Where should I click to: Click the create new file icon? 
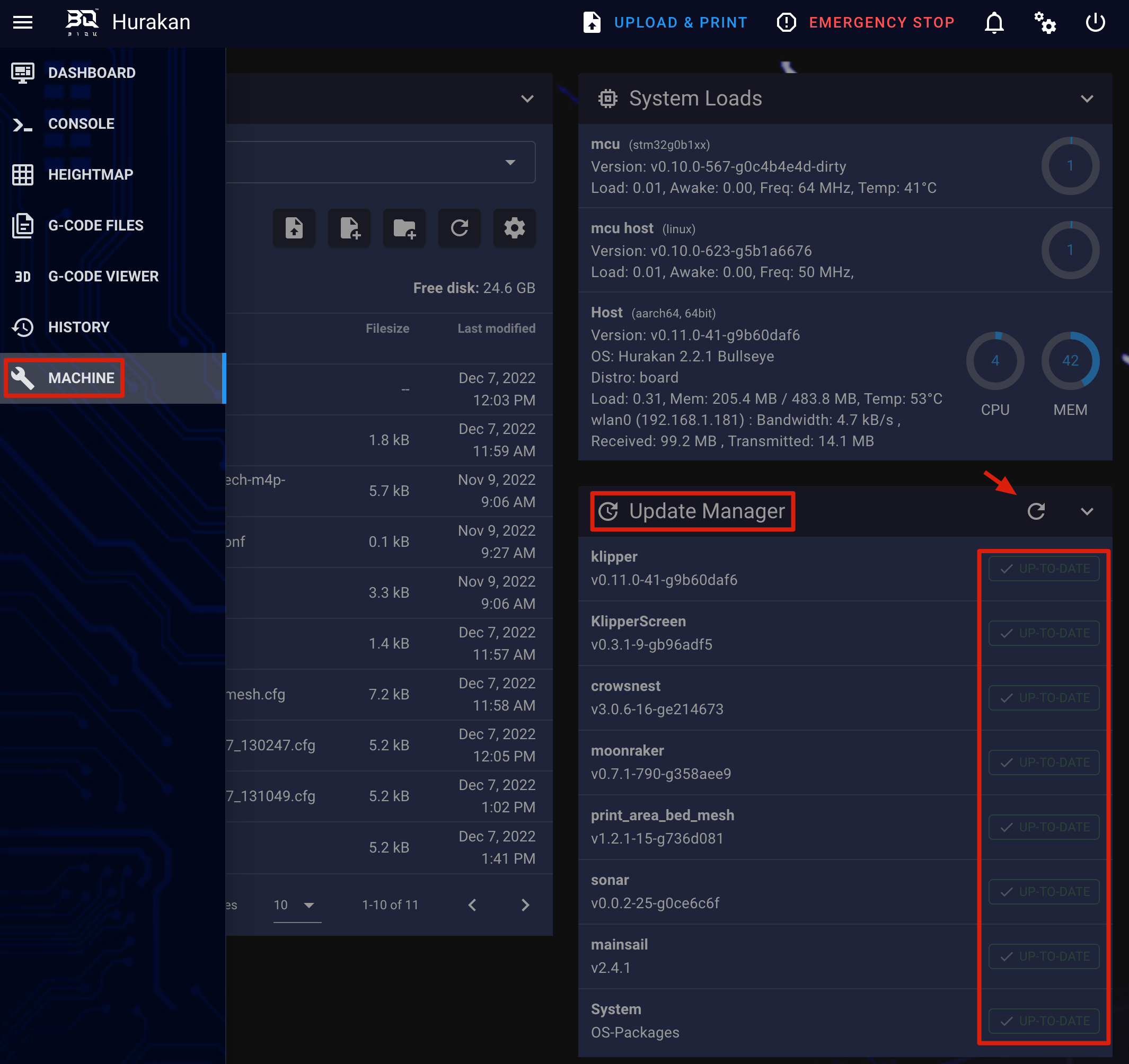coord(349,228)
